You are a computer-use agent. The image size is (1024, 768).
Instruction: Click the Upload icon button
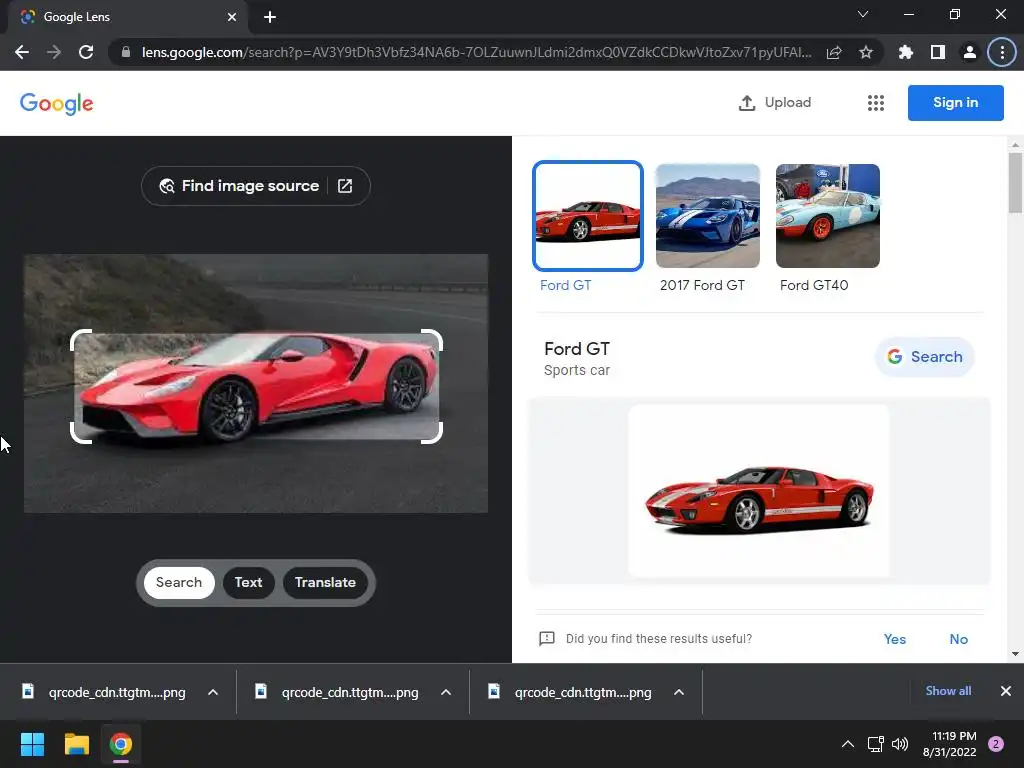pyautogui.click(x=775, y=103)
